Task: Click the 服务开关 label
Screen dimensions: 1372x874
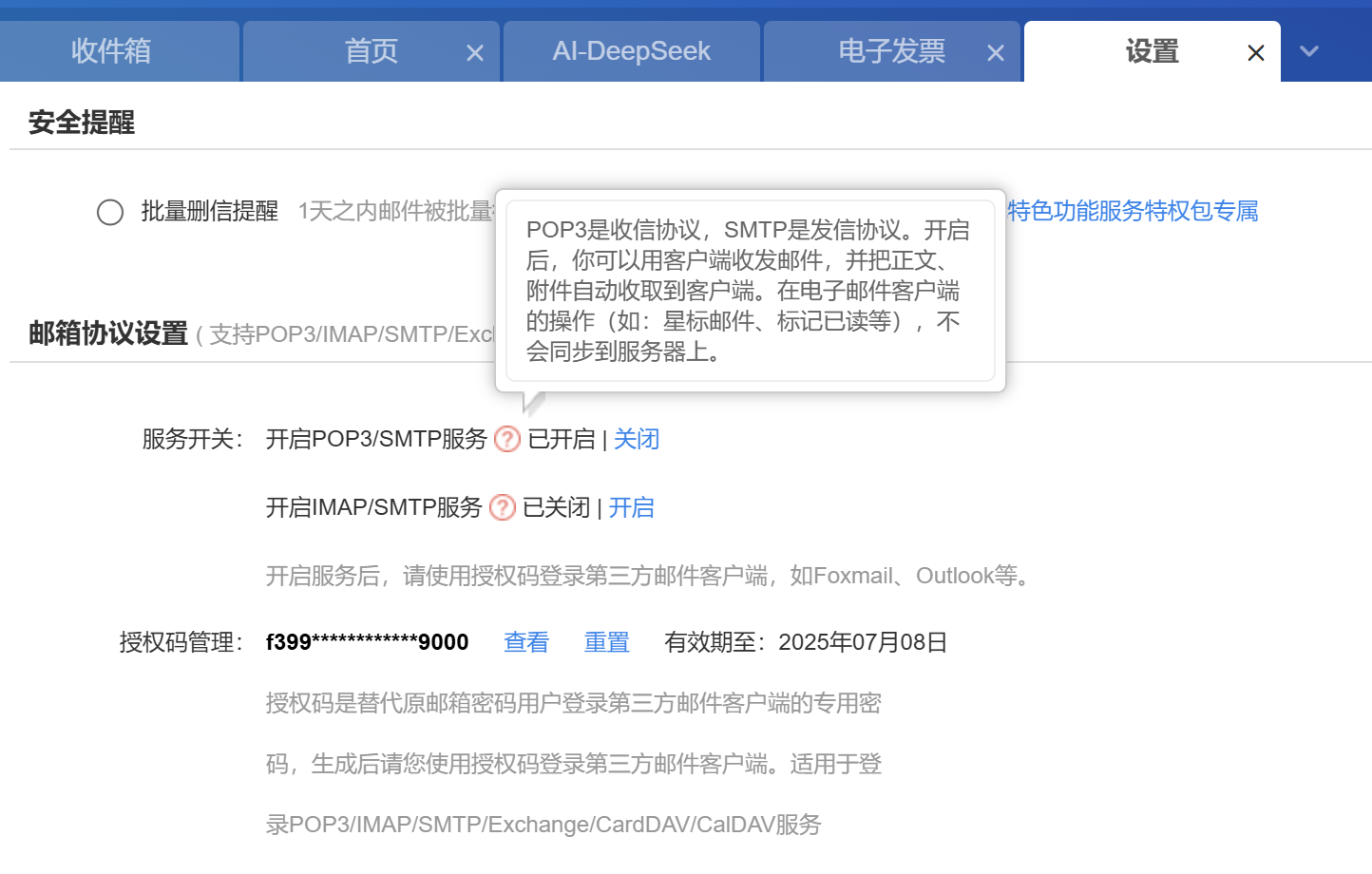Action: click(193, 439)
